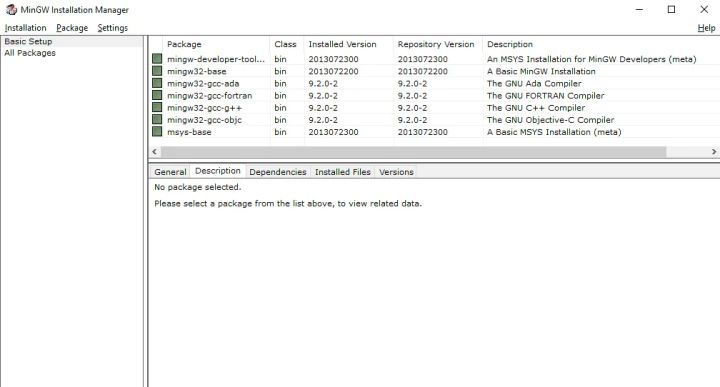Click installed version 2013072200 of mingw32-base
720x387 pixels.
point(333,71)
